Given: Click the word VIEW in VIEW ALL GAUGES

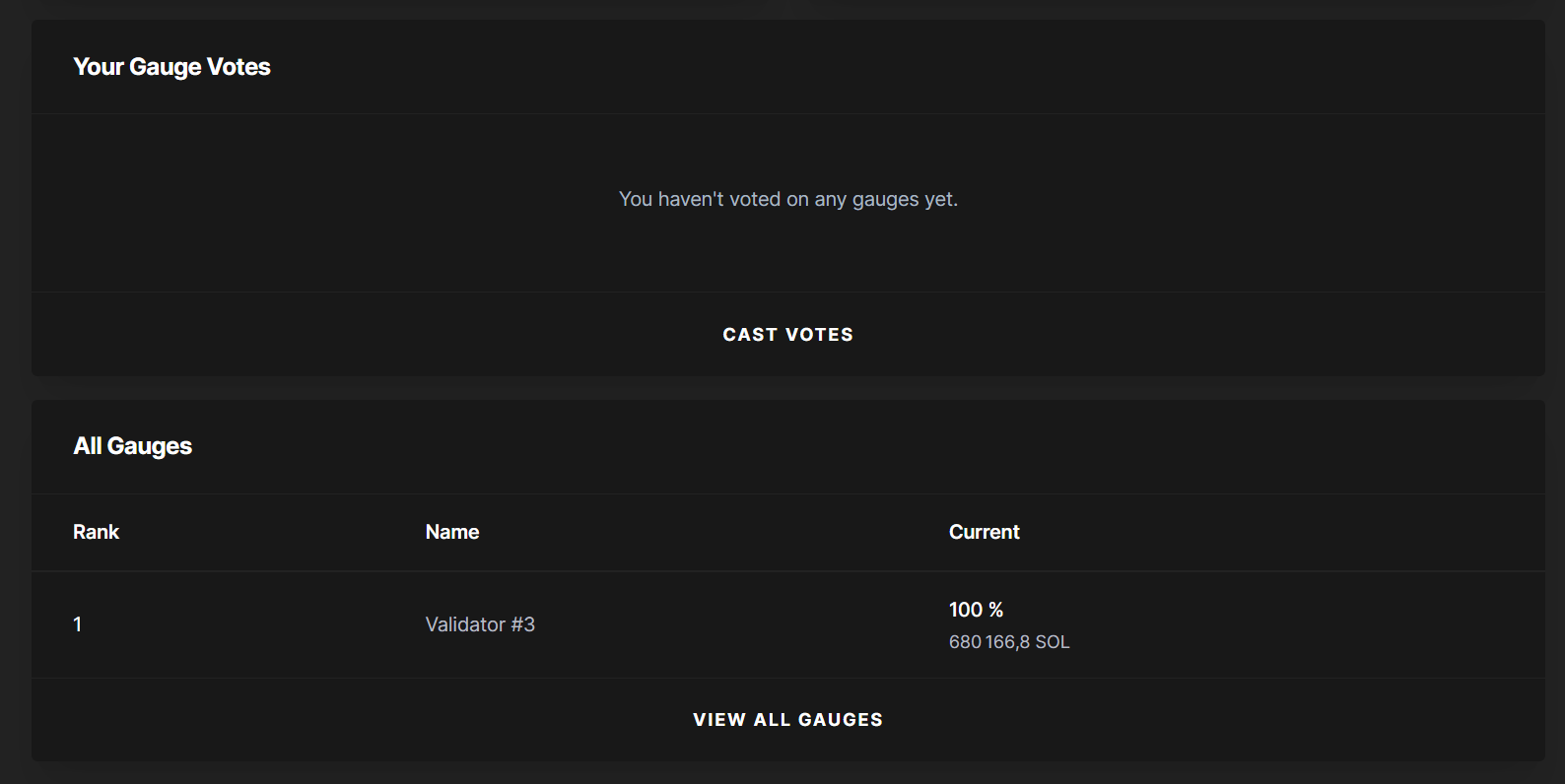Looking at the screenshot, I should [719, 720].
